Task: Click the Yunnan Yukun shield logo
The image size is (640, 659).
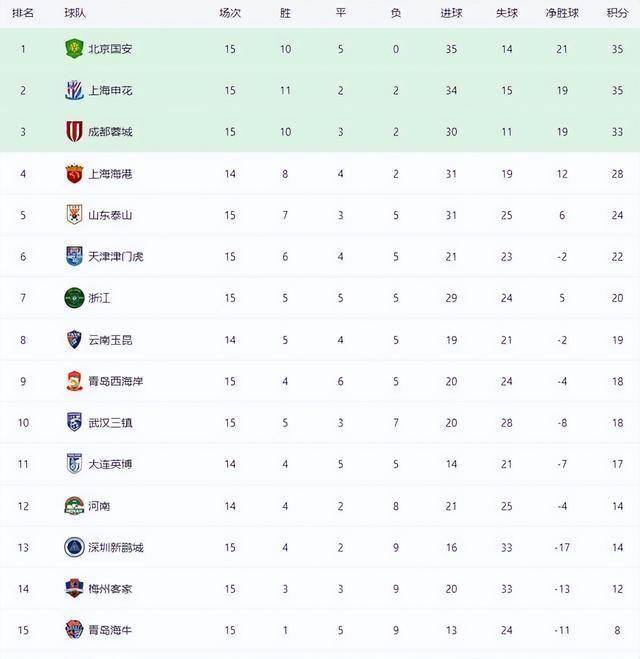Action: click(x=74, y=340)
